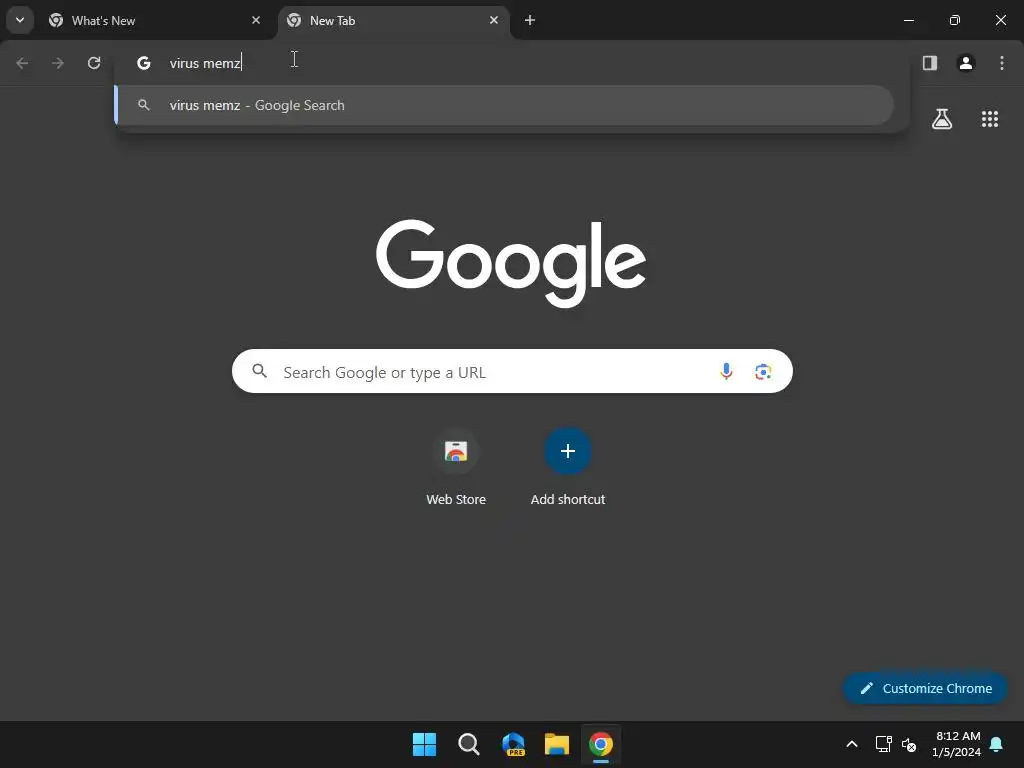1024x768 pixels.
Task: Open the Chrome three-dot menu
Action: tap(1002, 63)
